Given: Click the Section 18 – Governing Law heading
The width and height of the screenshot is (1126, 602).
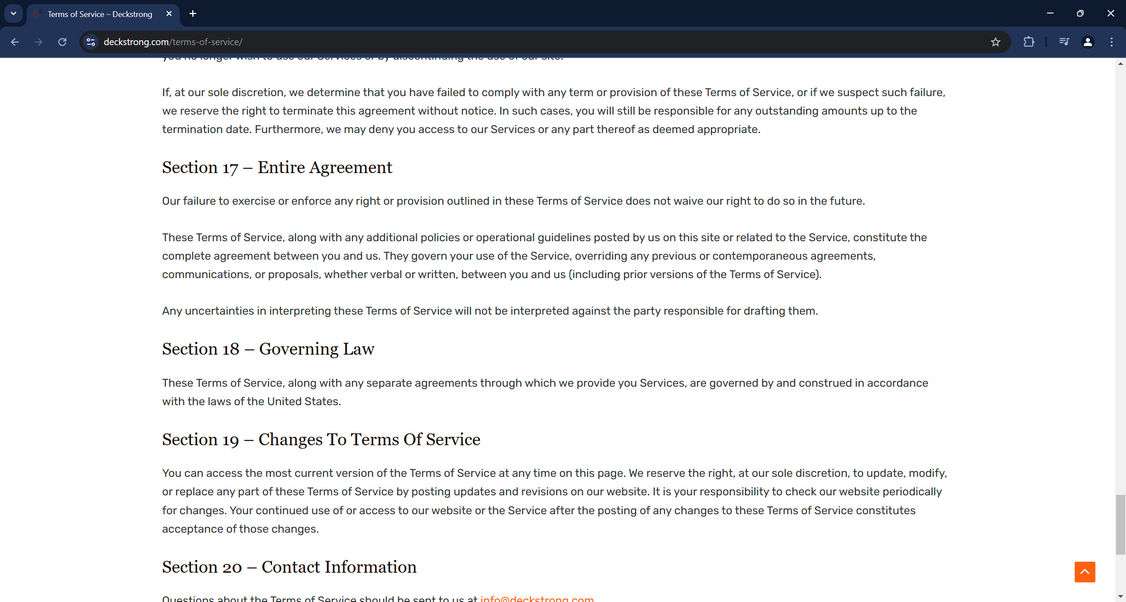Looking at the screenshot, I should (x=268, y=349).
